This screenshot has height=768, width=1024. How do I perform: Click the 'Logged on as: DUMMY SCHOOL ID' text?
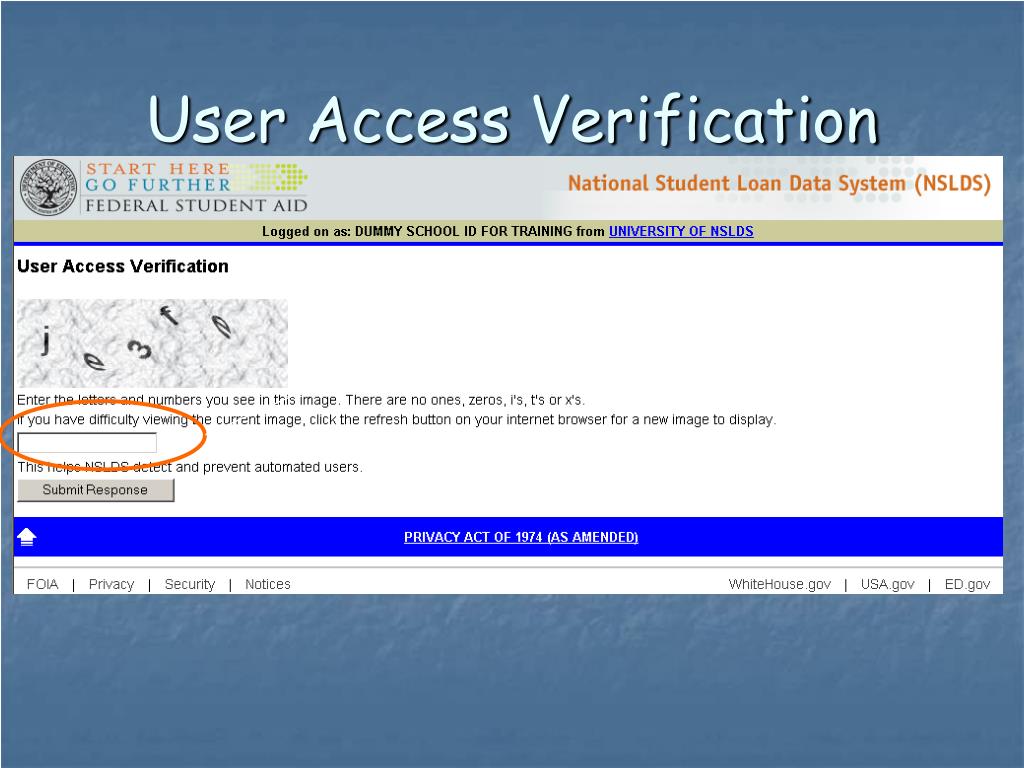417,231
